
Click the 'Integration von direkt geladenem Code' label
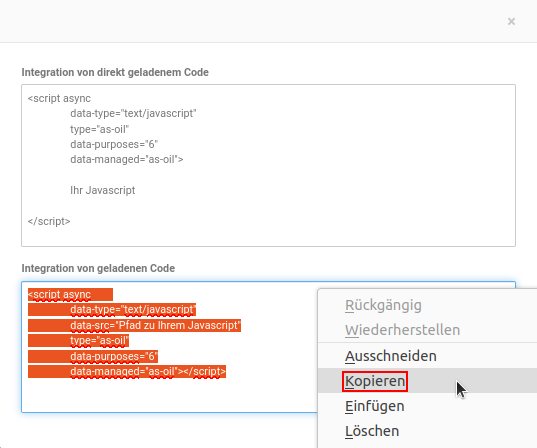115,72
